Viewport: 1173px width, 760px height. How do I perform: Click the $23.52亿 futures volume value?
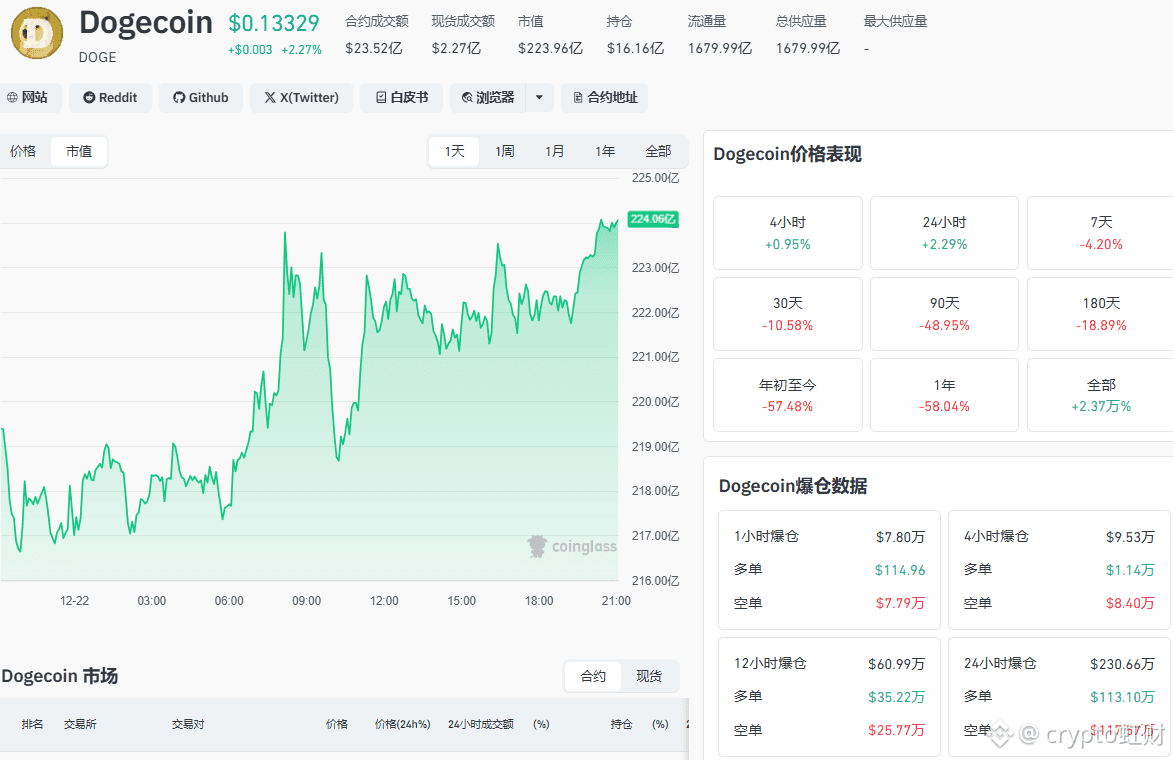click(373, 49)
